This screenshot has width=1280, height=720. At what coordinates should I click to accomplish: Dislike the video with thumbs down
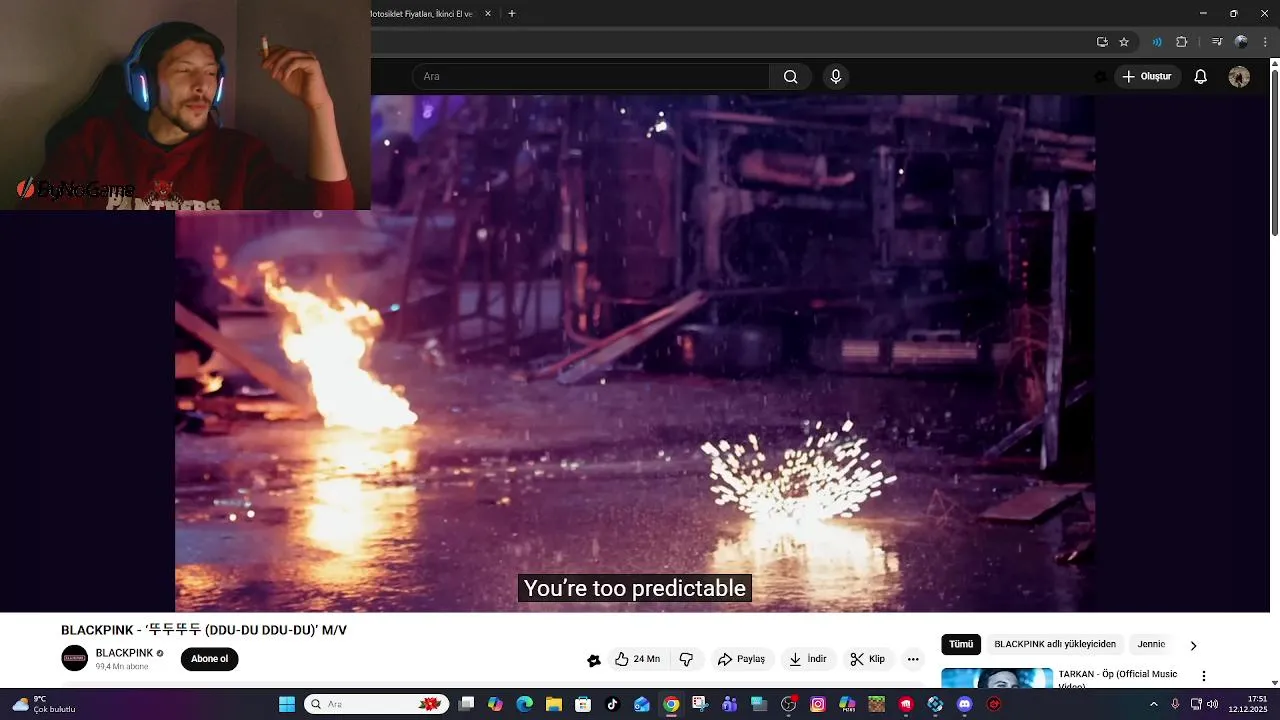[686, 659]
